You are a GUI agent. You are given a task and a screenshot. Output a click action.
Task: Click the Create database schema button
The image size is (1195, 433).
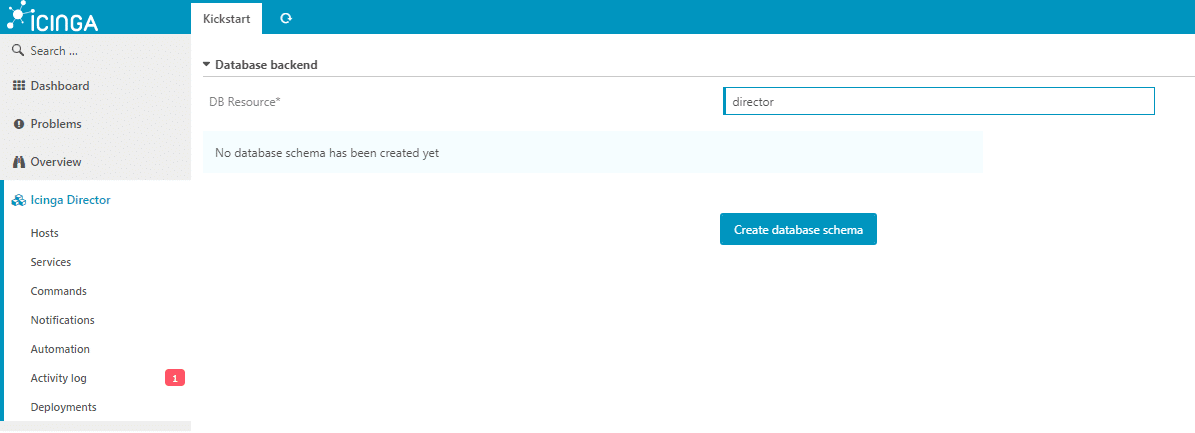798,229
